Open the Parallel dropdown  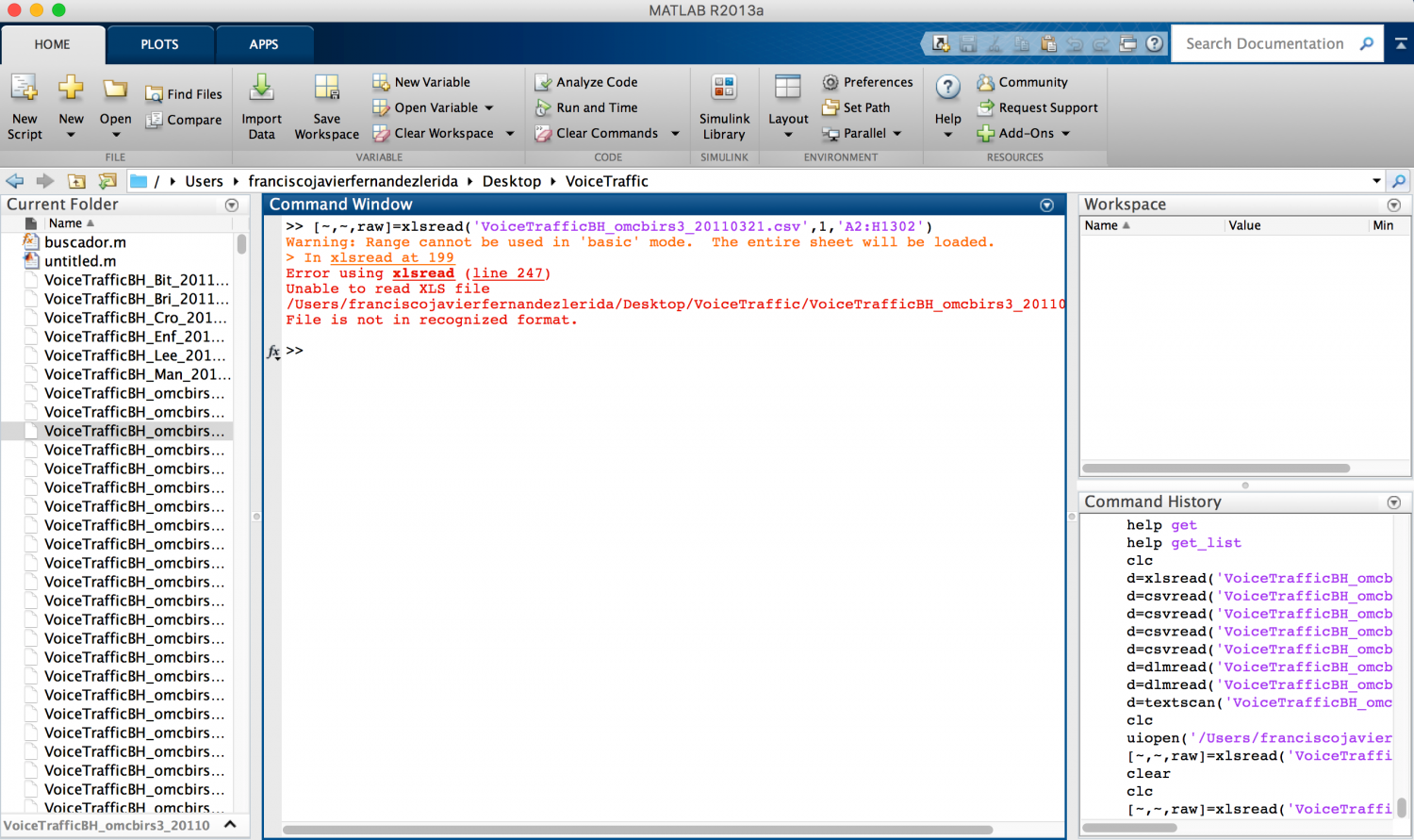863,133
